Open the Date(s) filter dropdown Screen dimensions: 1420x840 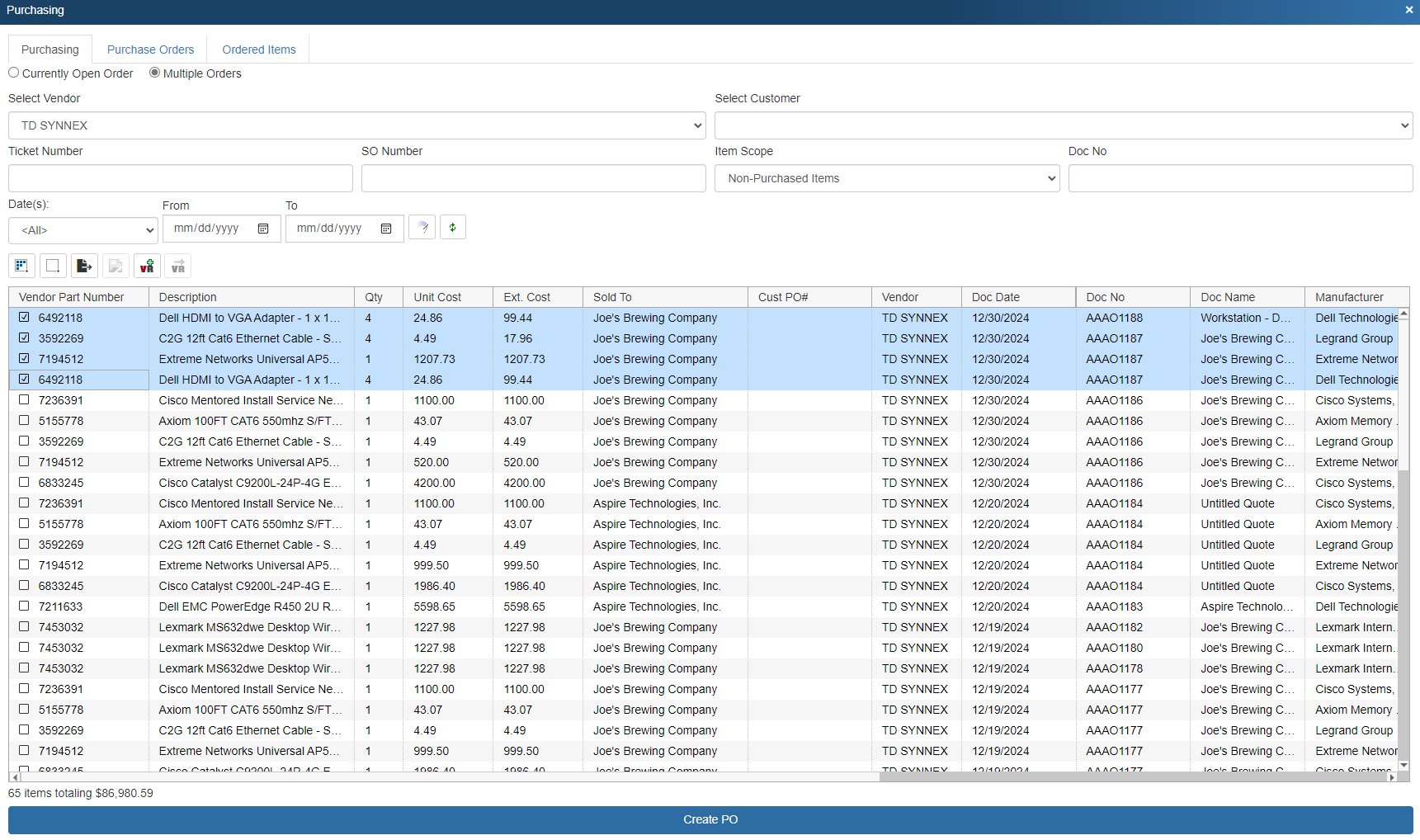pyautogui.click(x=83, y=230)
